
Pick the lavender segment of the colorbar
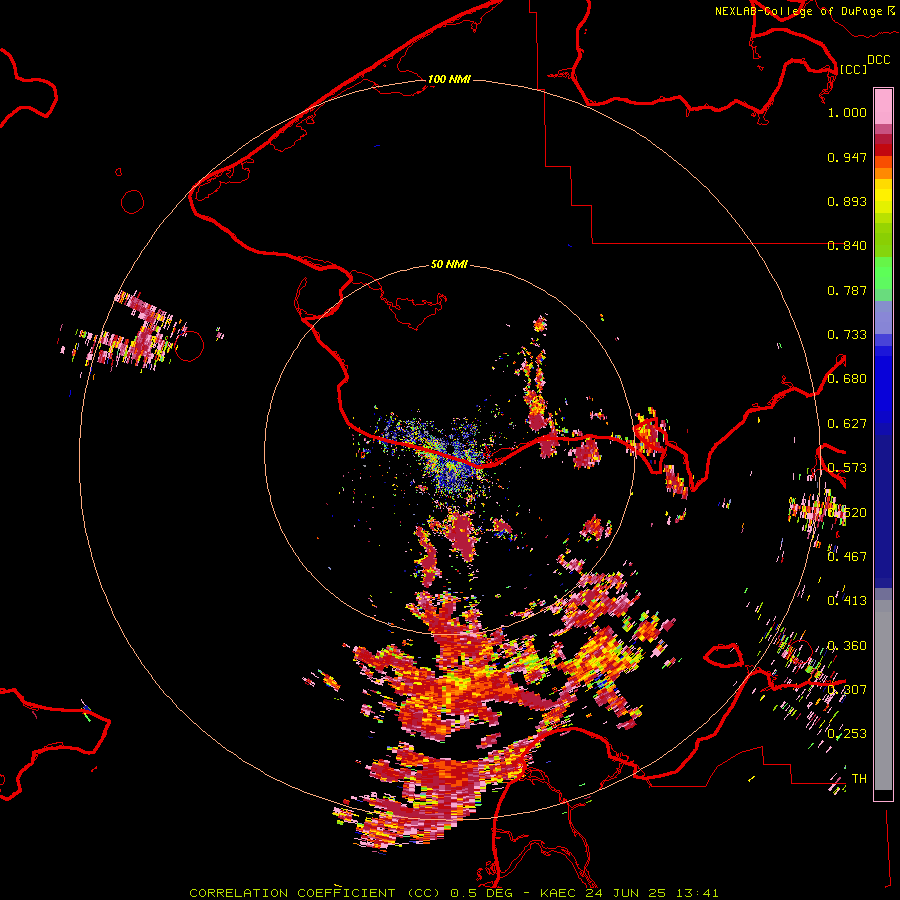coord(883,317)
